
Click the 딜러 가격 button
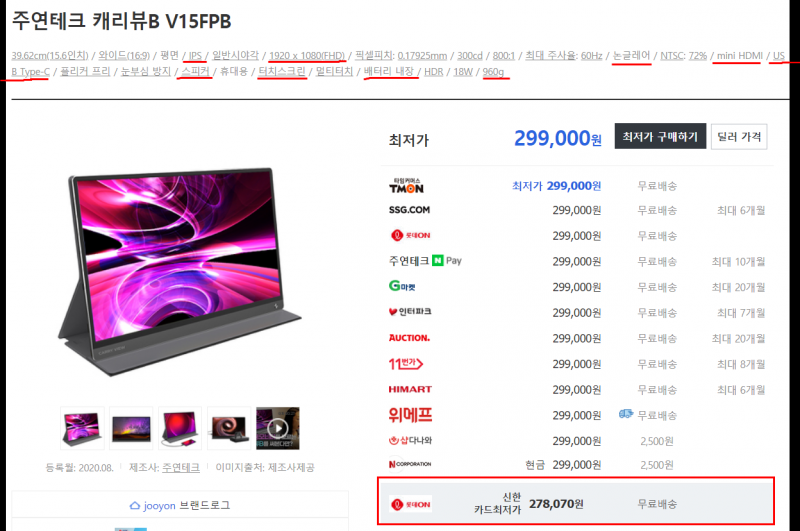coord(739,136)
